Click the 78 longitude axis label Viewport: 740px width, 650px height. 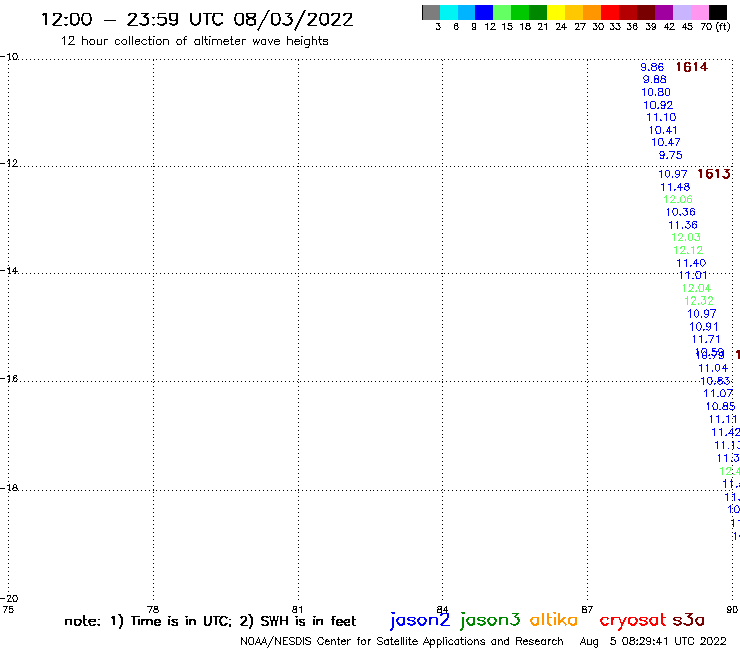[x=153, y=609]
